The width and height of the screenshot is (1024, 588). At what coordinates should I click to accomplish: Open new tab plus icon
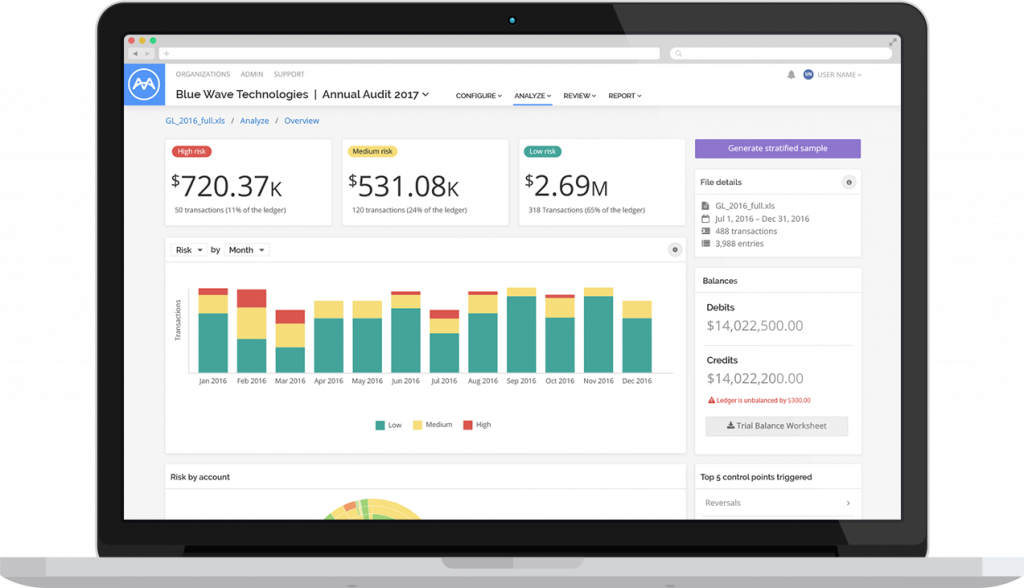(167, 54)
